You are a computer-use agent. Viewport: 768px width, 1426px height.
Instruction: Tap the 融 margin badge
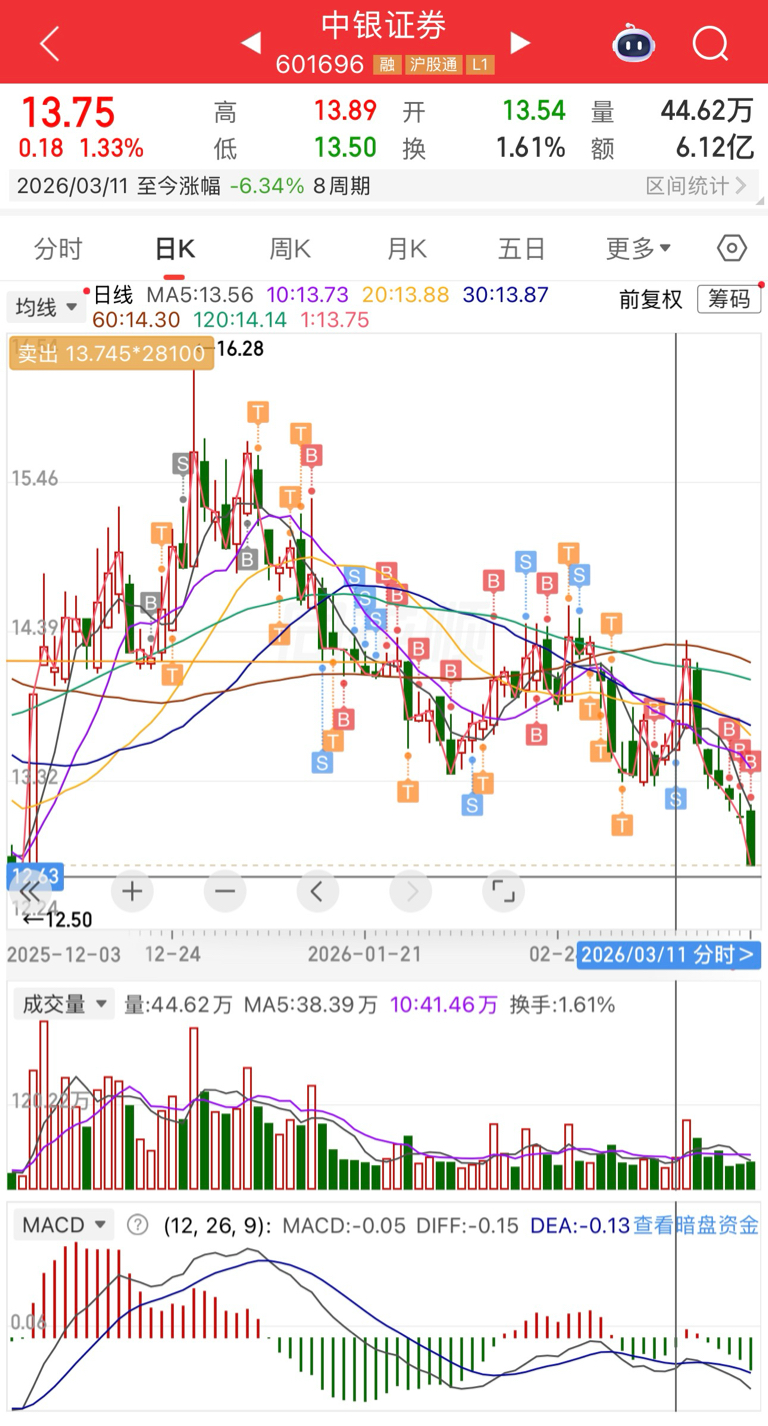pos(387,65)
